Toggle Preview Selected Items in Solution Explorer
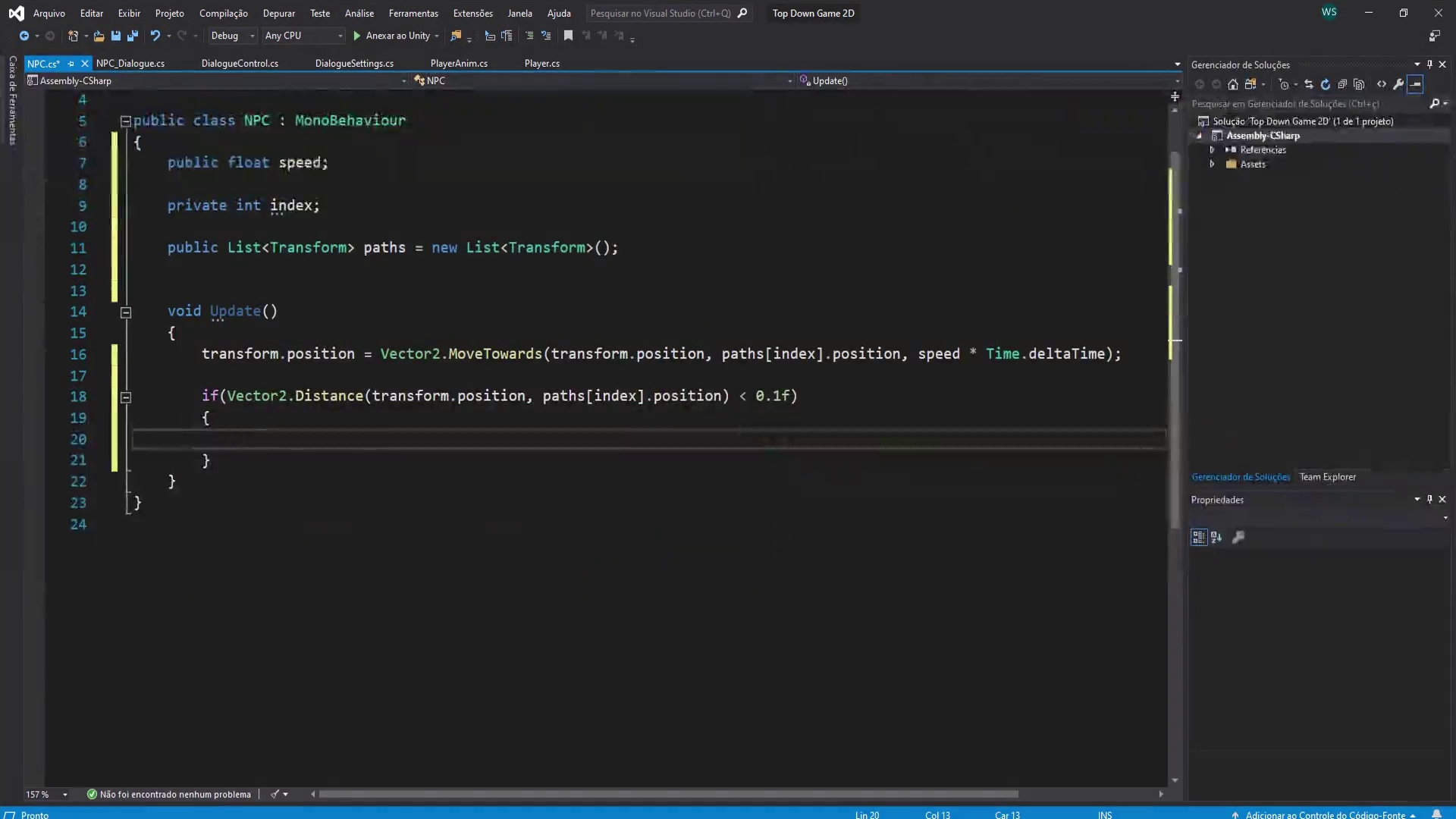The height and width of the screenshot is (819, 1456). pyautogui.click(x=1415, y=84)
